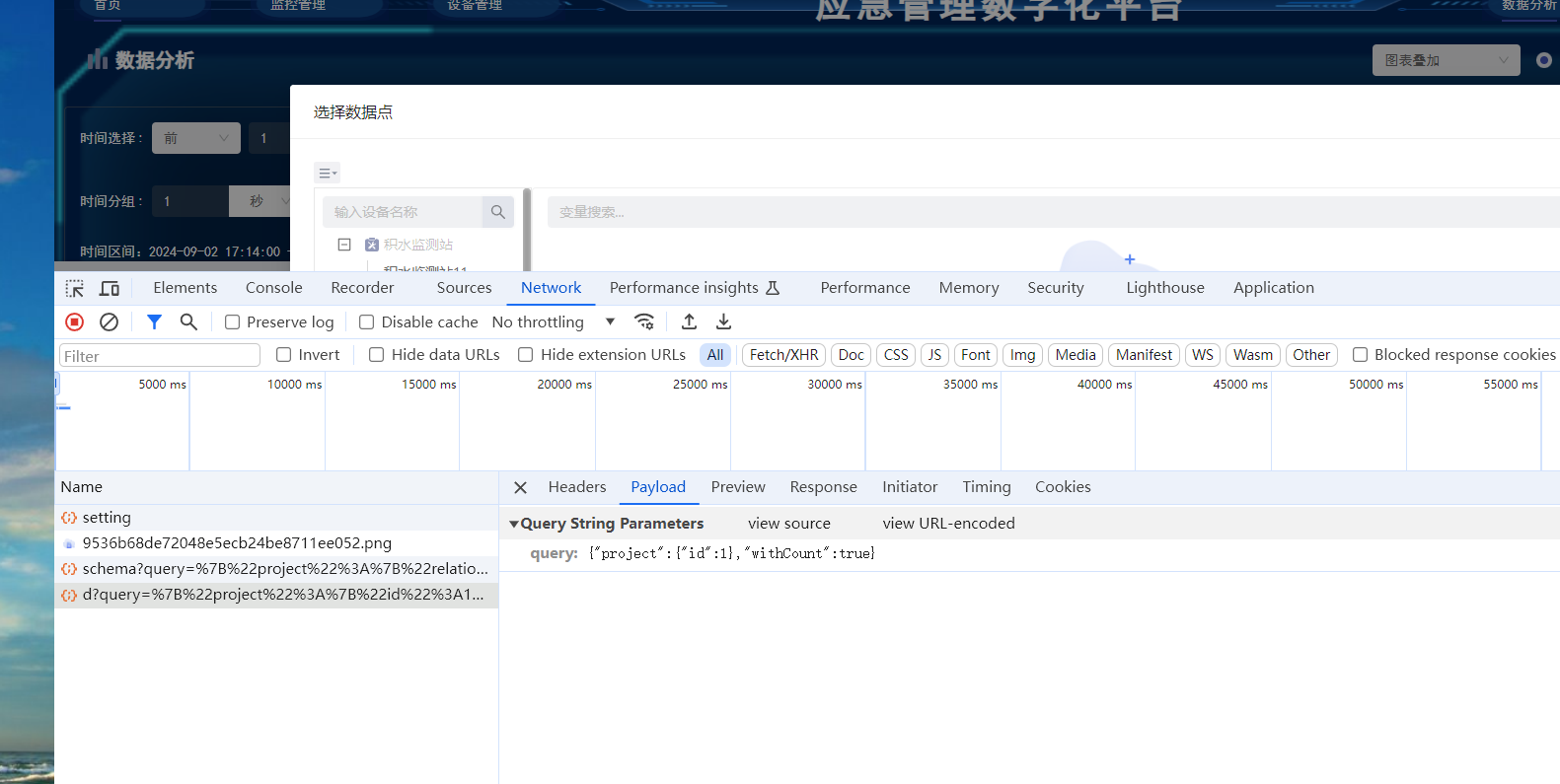This screenshot has height=784, width=1560.
Task: Check Hide extension URLs
Action: pos(526,355)
